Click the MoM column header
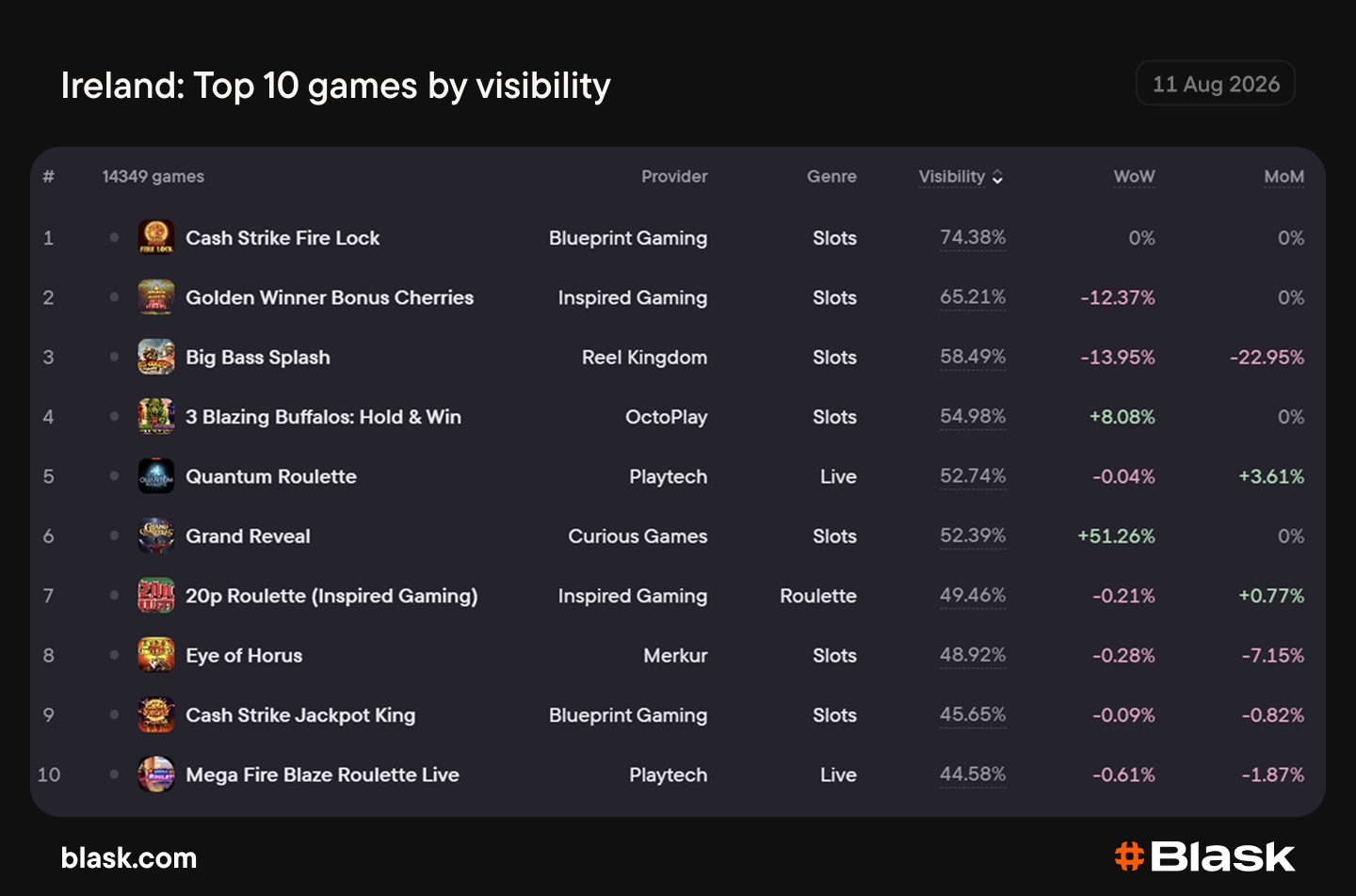 [1283, 176]
